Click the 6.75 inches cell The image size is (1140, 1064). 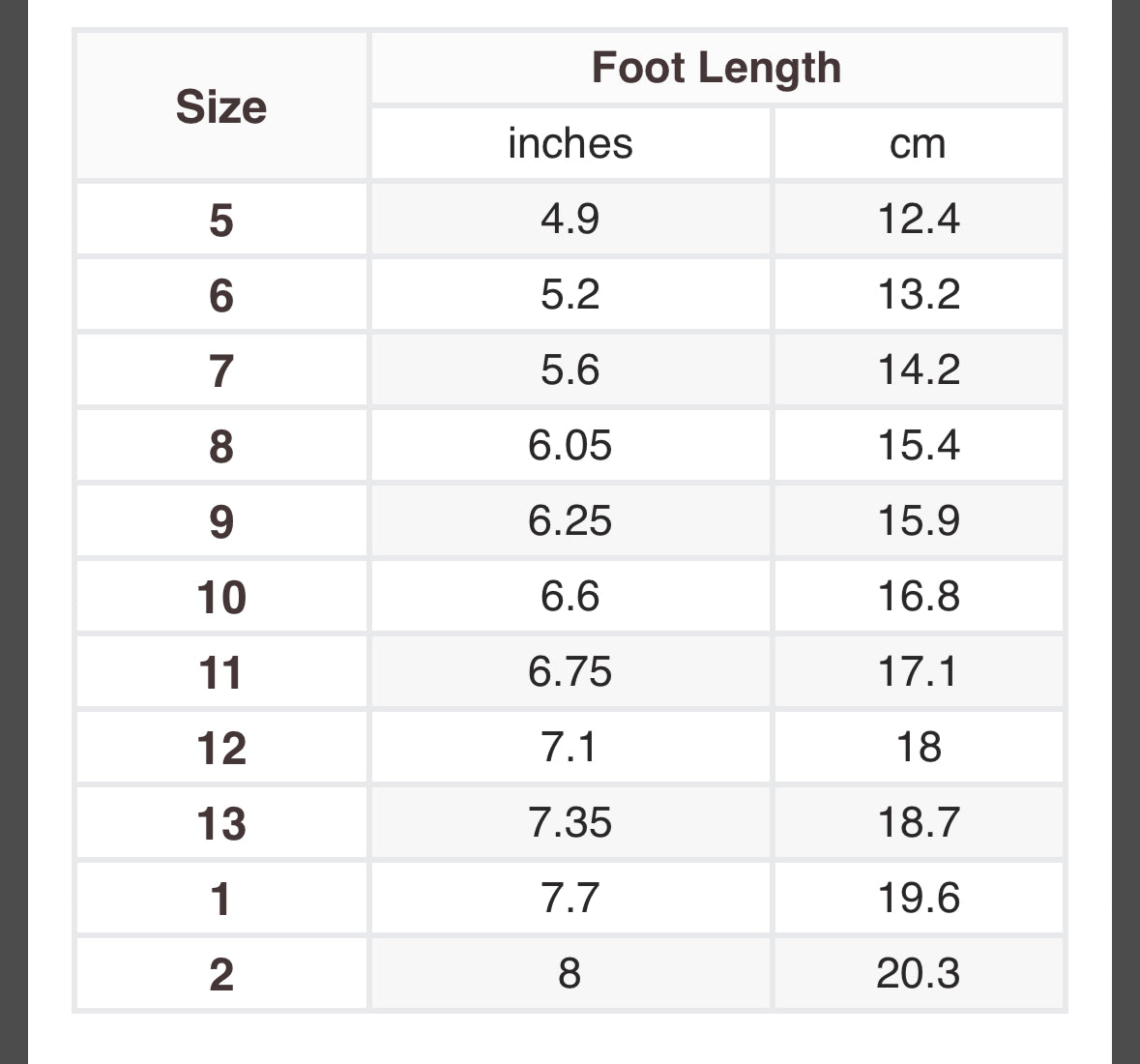[x=570, y=672]
